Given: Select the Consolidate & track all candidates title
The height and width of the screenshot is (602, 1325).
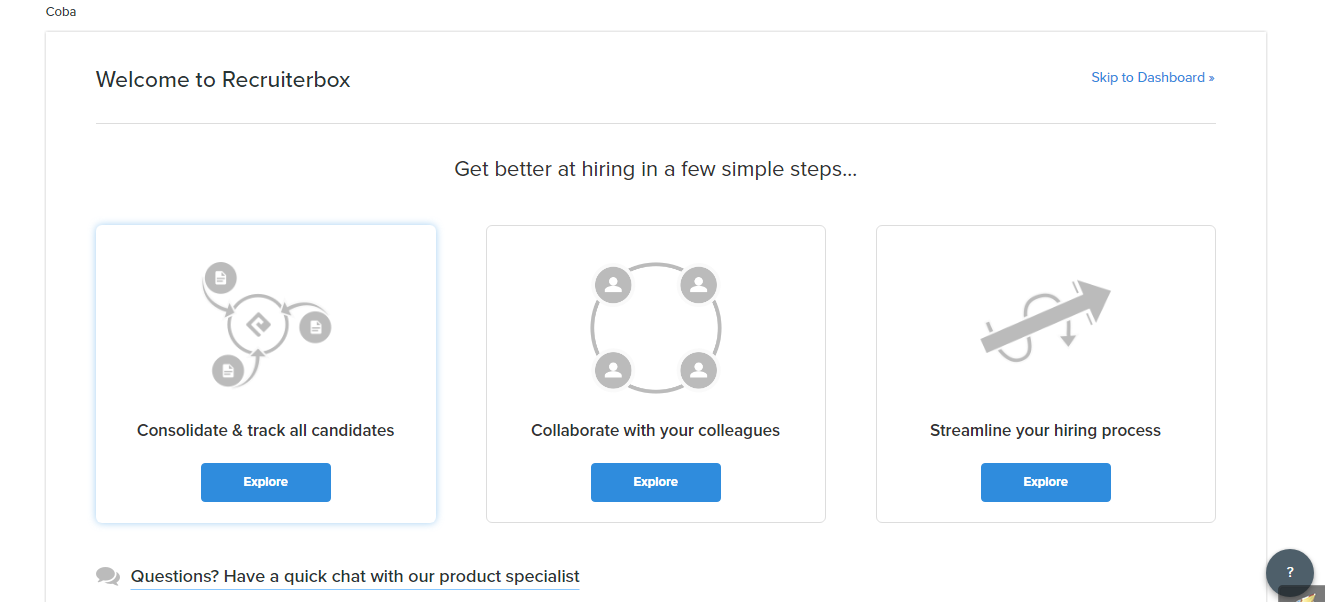Looking at the screenshot, I should coord(266,431).
